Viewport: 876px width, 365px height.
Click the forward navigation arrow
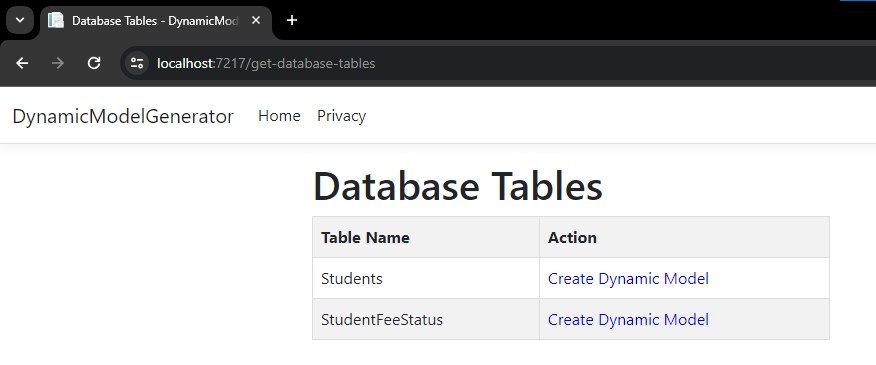(x=58, y=63)
